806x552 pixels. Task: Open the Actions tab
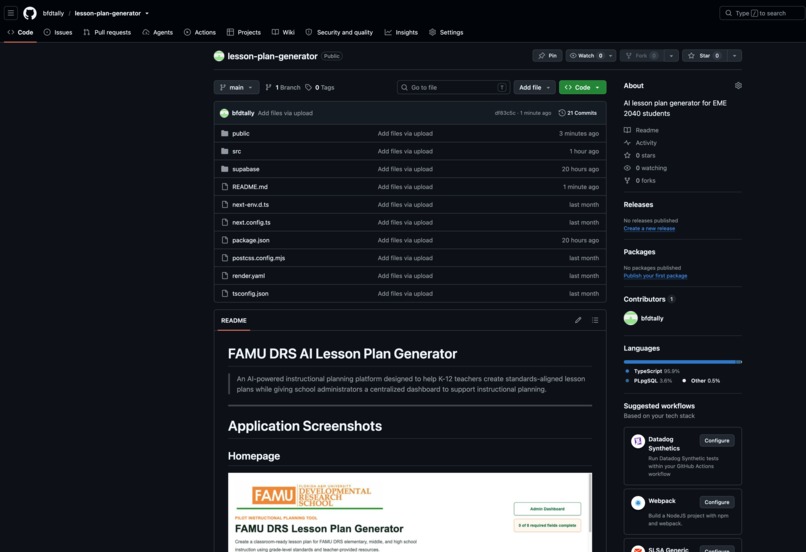(199, 32)
